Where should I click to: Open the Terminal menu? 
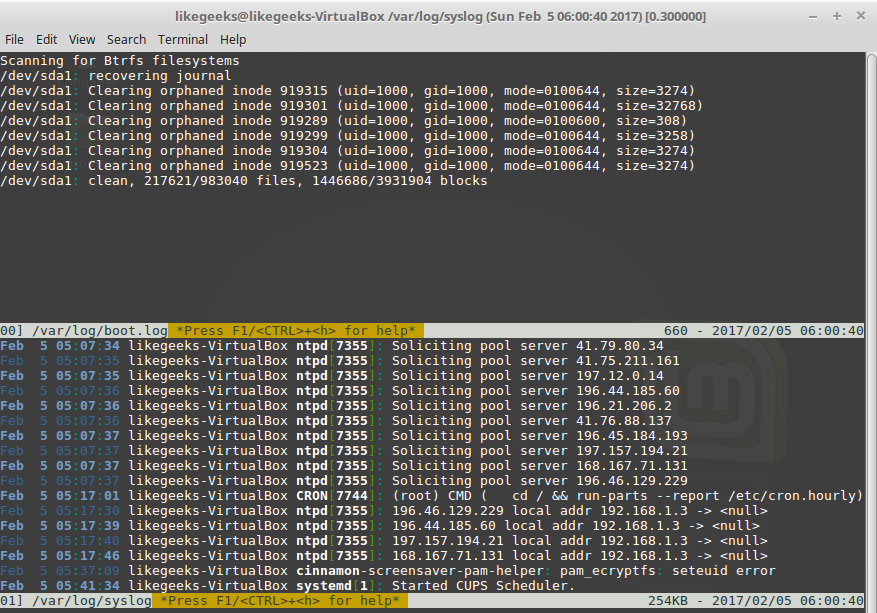[182, 40]
